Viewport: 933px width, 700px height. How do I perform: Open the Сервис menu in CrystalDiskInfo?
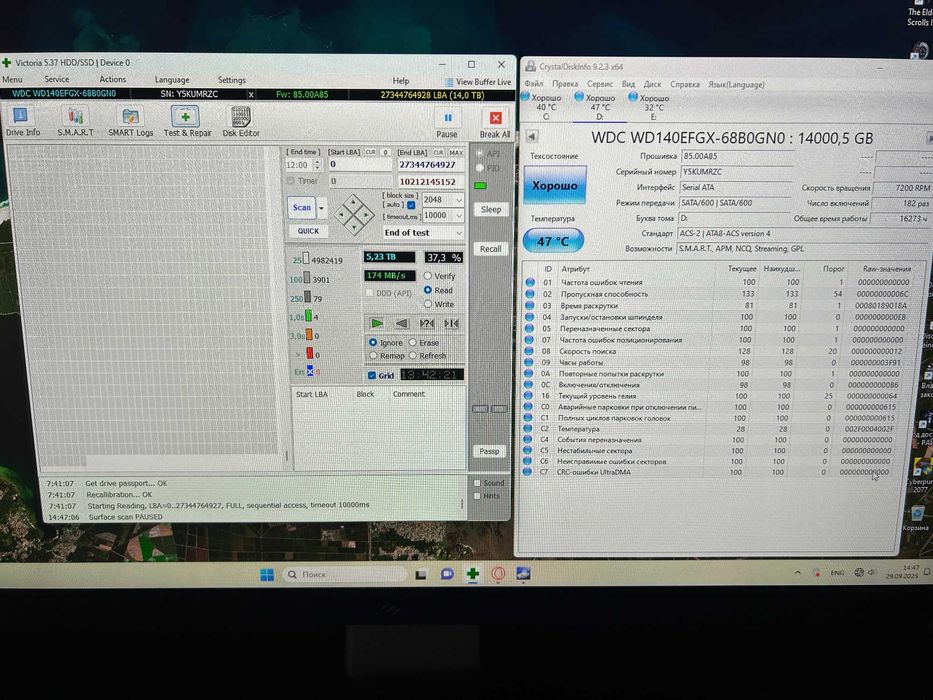pyautogui.click(x=600, y=84)
